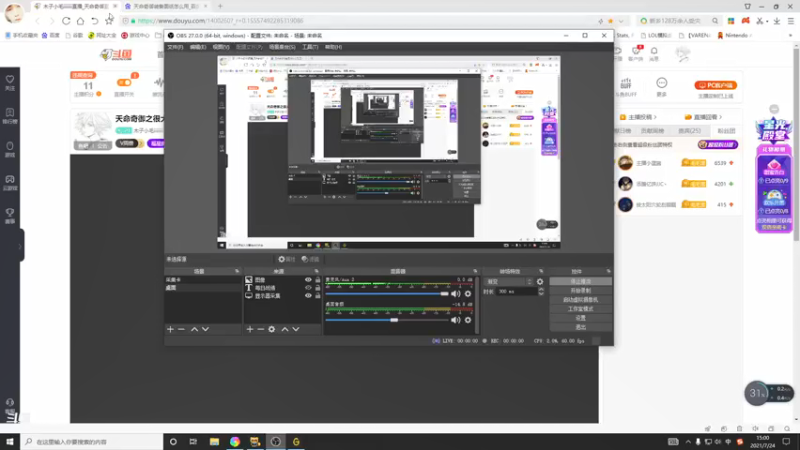Click the more (…) circle icon on Douyu

tap(662, 83)
